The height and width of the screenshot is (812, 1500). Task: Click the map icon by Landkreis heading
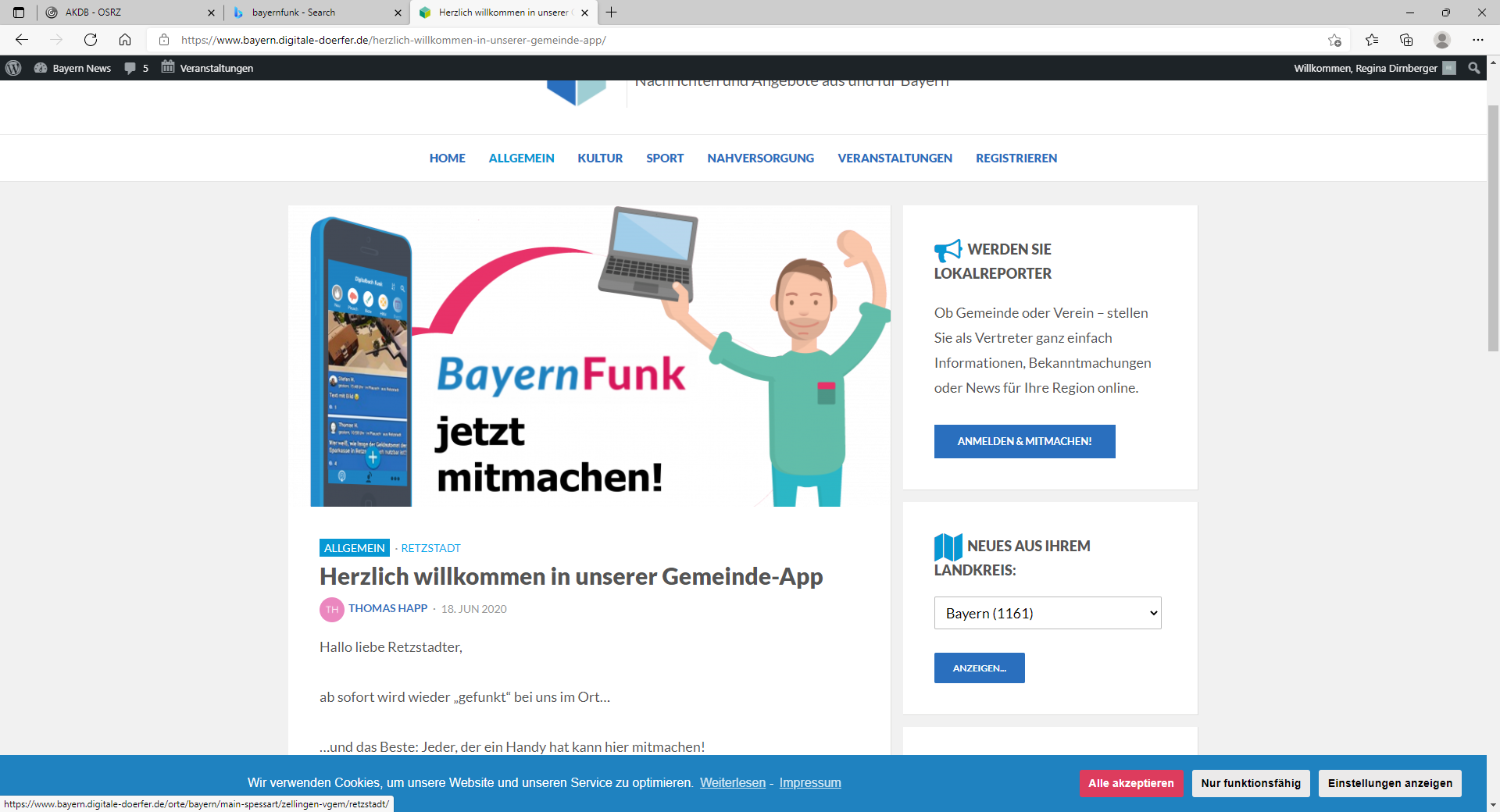pyautogui.click(x=948, y=547)
